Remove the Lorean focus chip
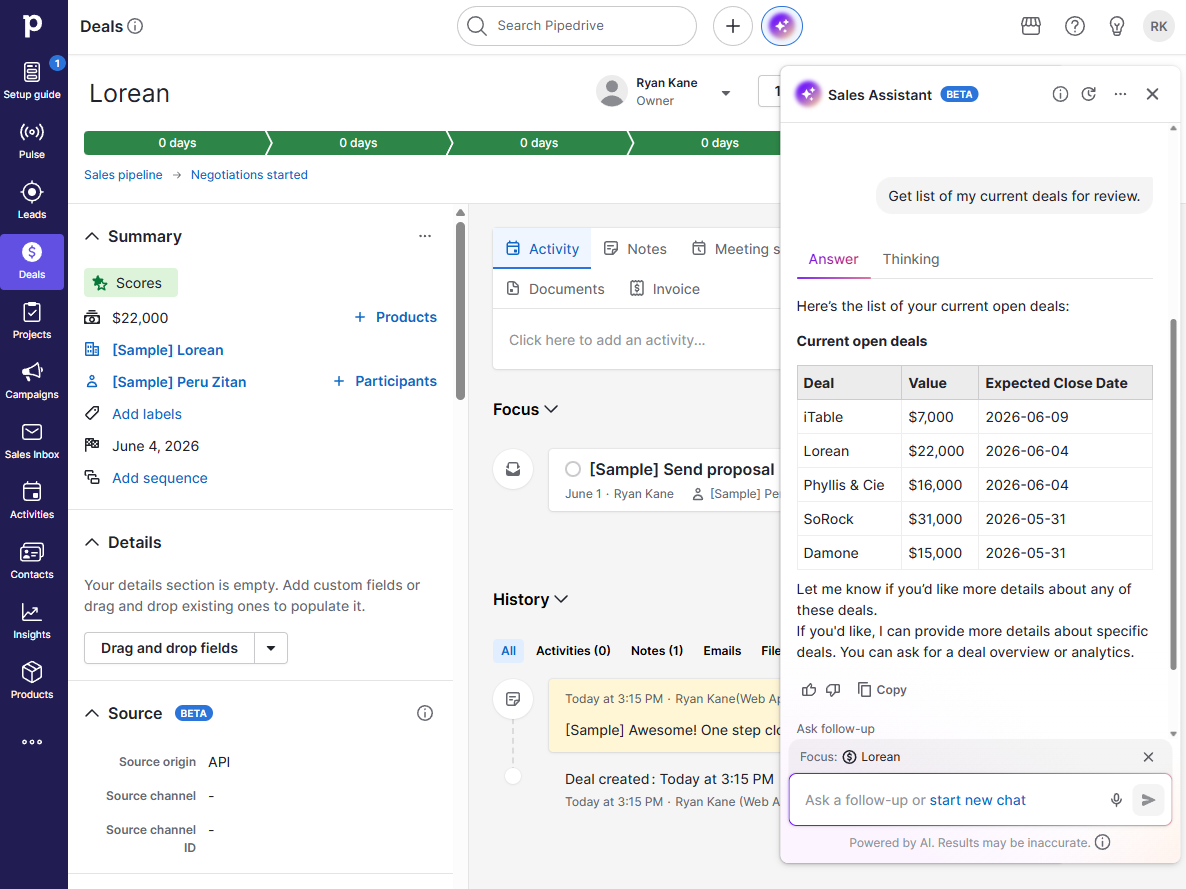 [1147, 757]
